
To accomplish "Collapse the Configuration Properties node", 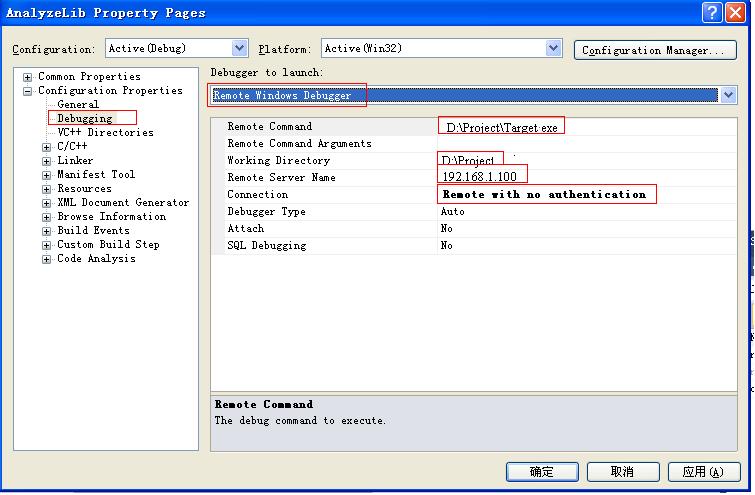I will [x=27, y=91].
